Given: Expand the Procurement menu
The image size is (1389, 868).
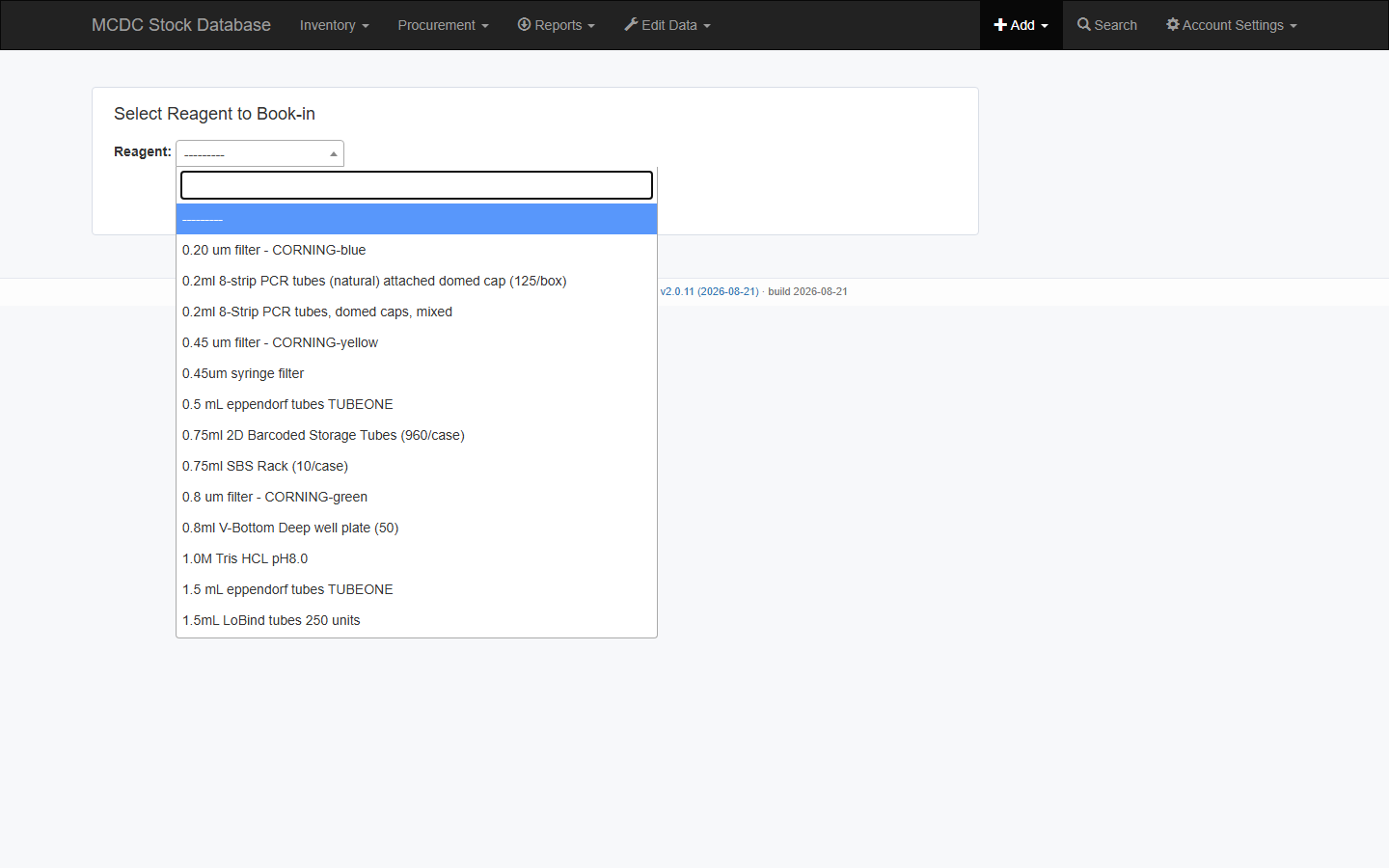Looking at the screenshot, I should click(x=443, y=25).
